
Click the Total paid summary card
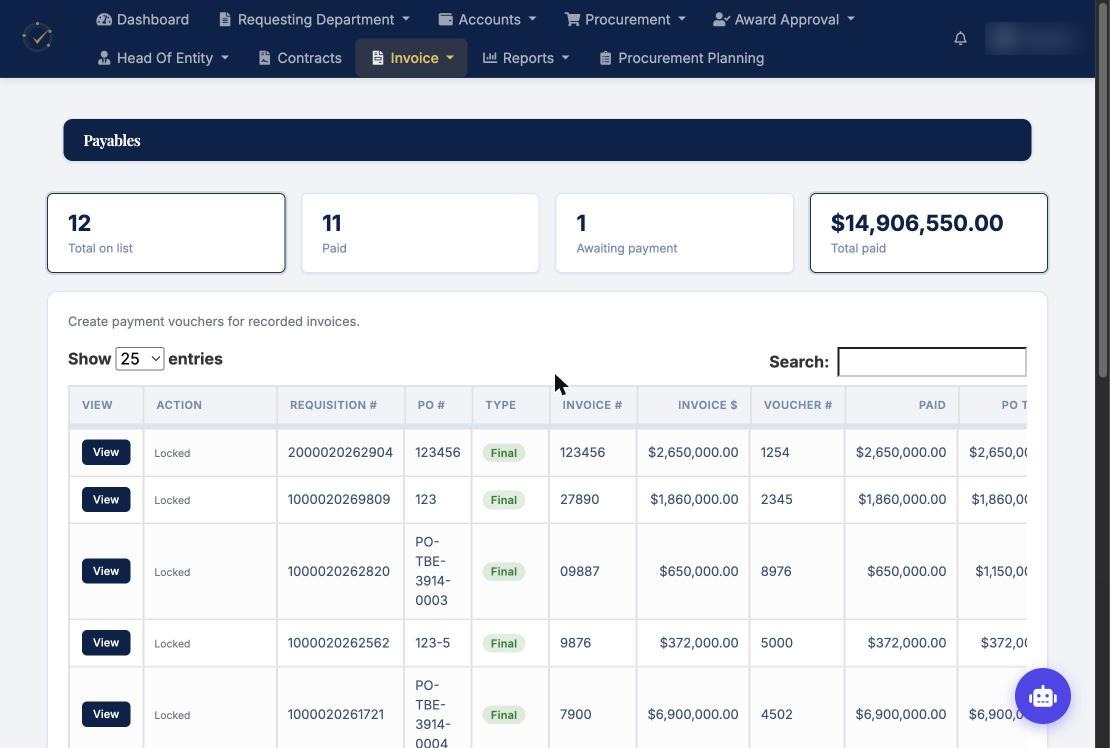click(929, 233)
